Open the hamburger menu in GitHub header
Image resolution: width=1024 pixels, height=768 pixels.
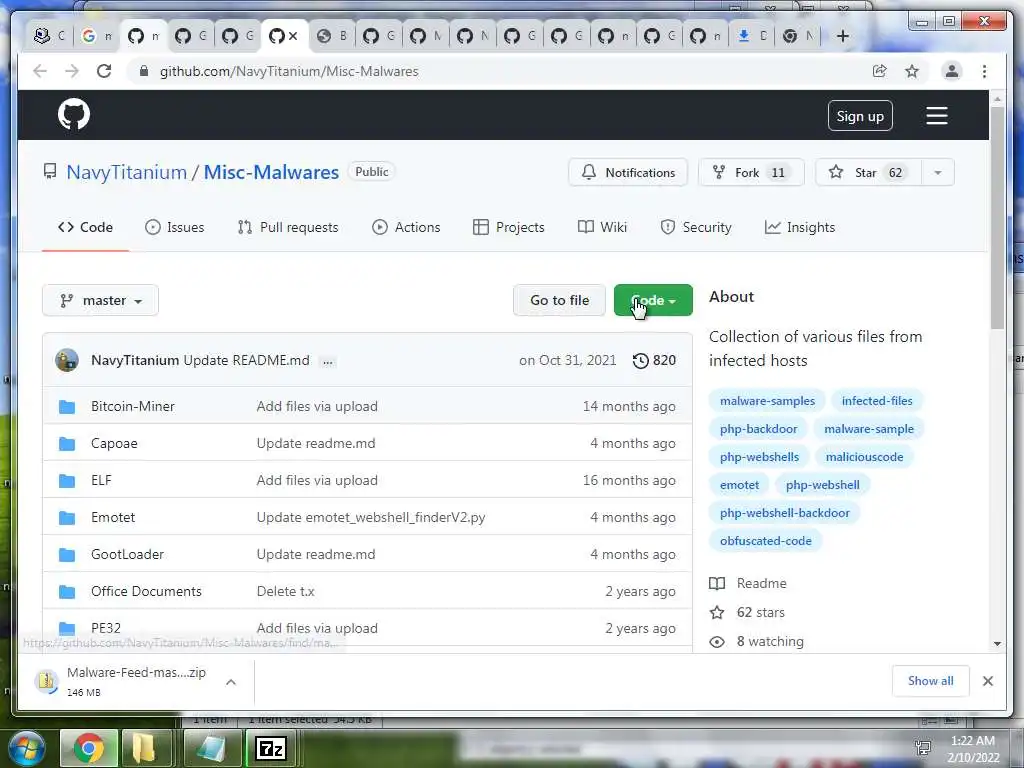936,116
